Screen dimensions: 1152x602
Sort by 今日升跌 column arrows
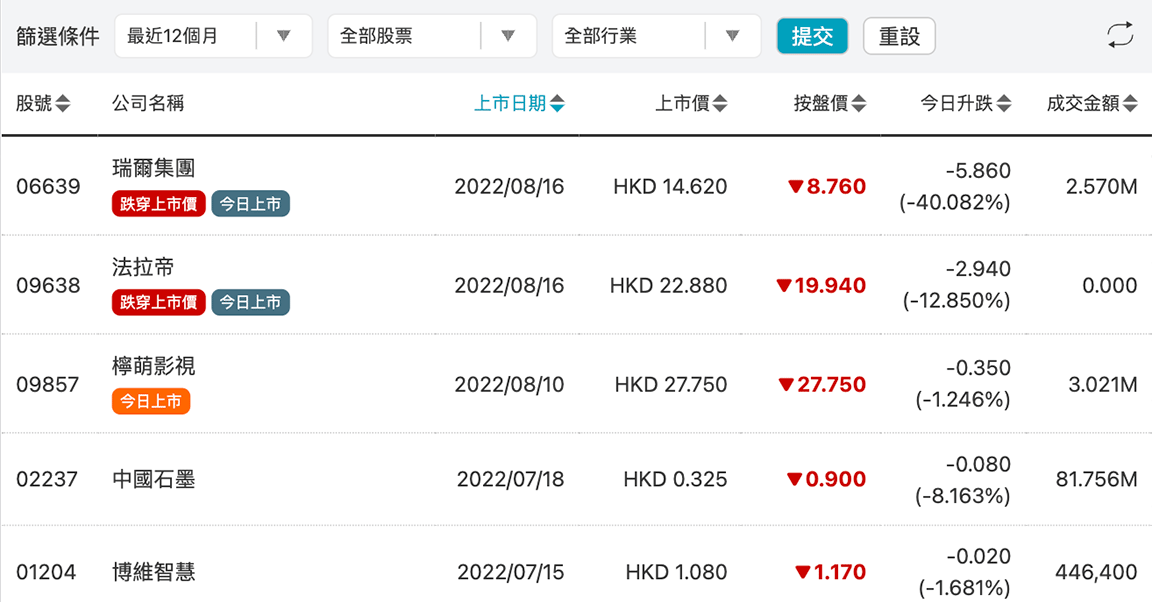click(1004, 104)
